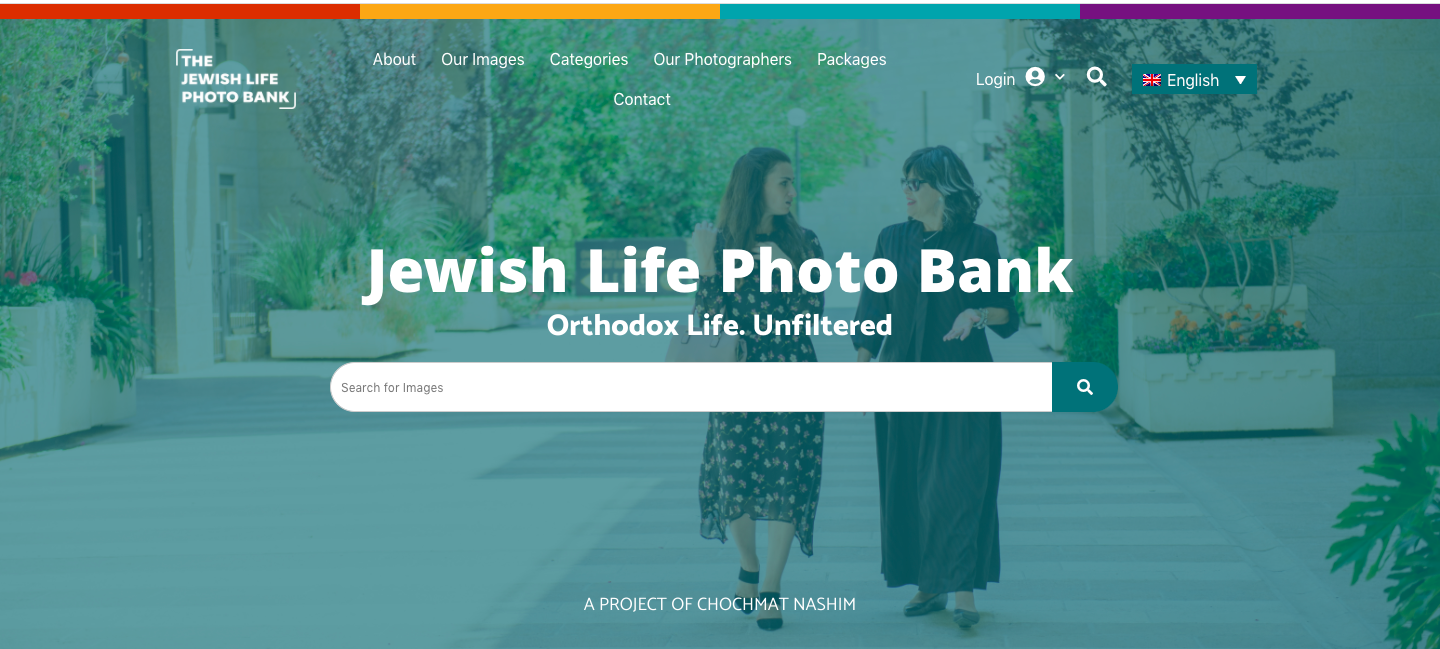Select the UK flag in language selector
Screen dimensions: 1440x649
click(1152, 80)
